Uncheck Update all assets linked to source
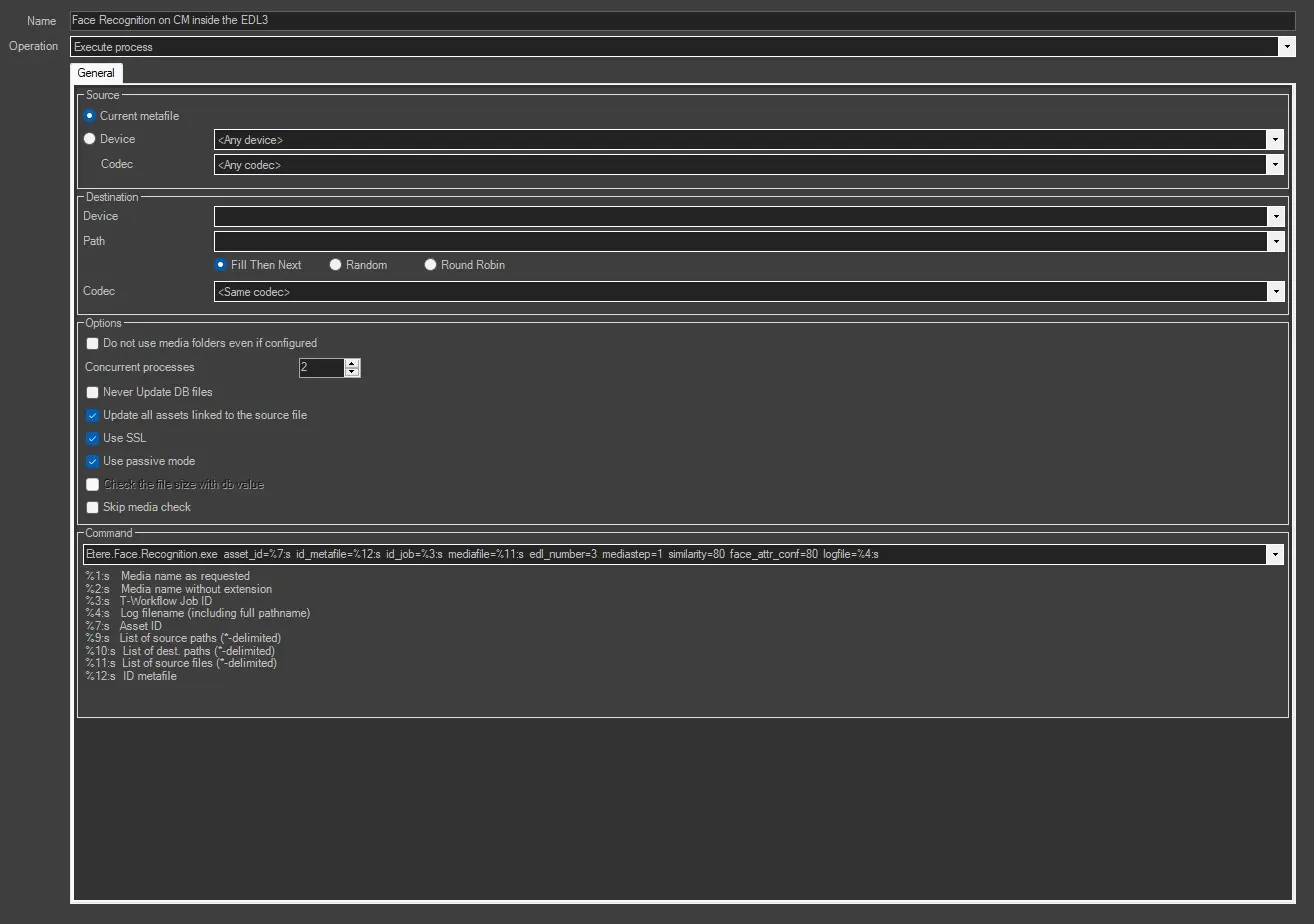Viewport: 1314px width, 924px height. coord(93,415)
